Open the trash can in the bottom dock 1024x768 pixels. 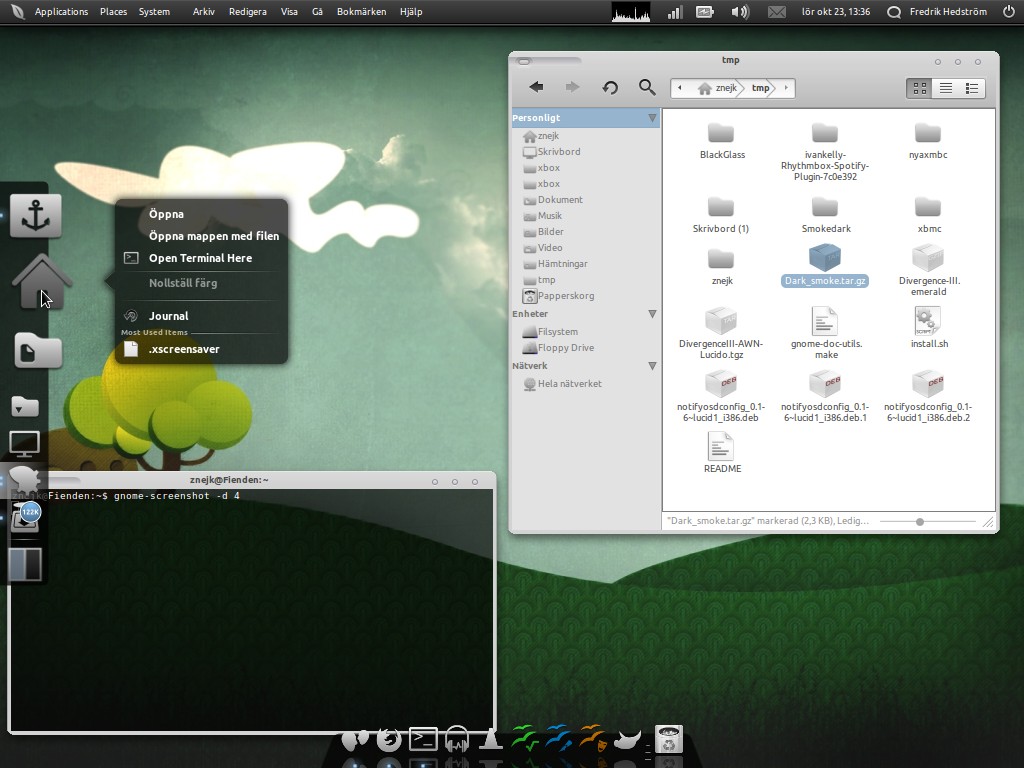(669, 739)
